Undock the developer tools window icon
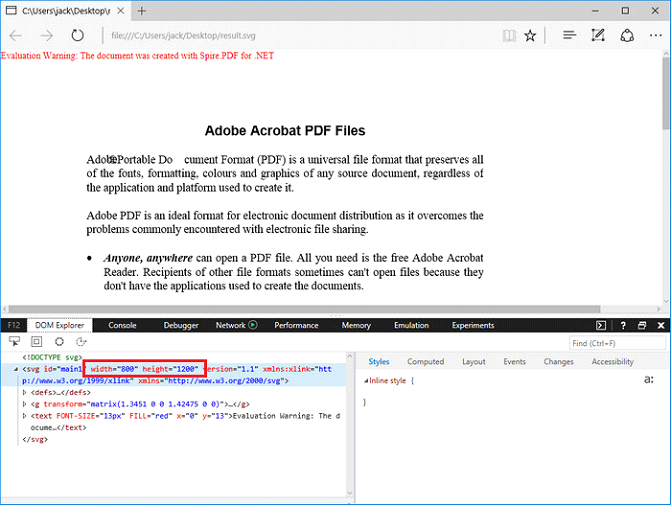671x505 pixels. tap(642, 326)
